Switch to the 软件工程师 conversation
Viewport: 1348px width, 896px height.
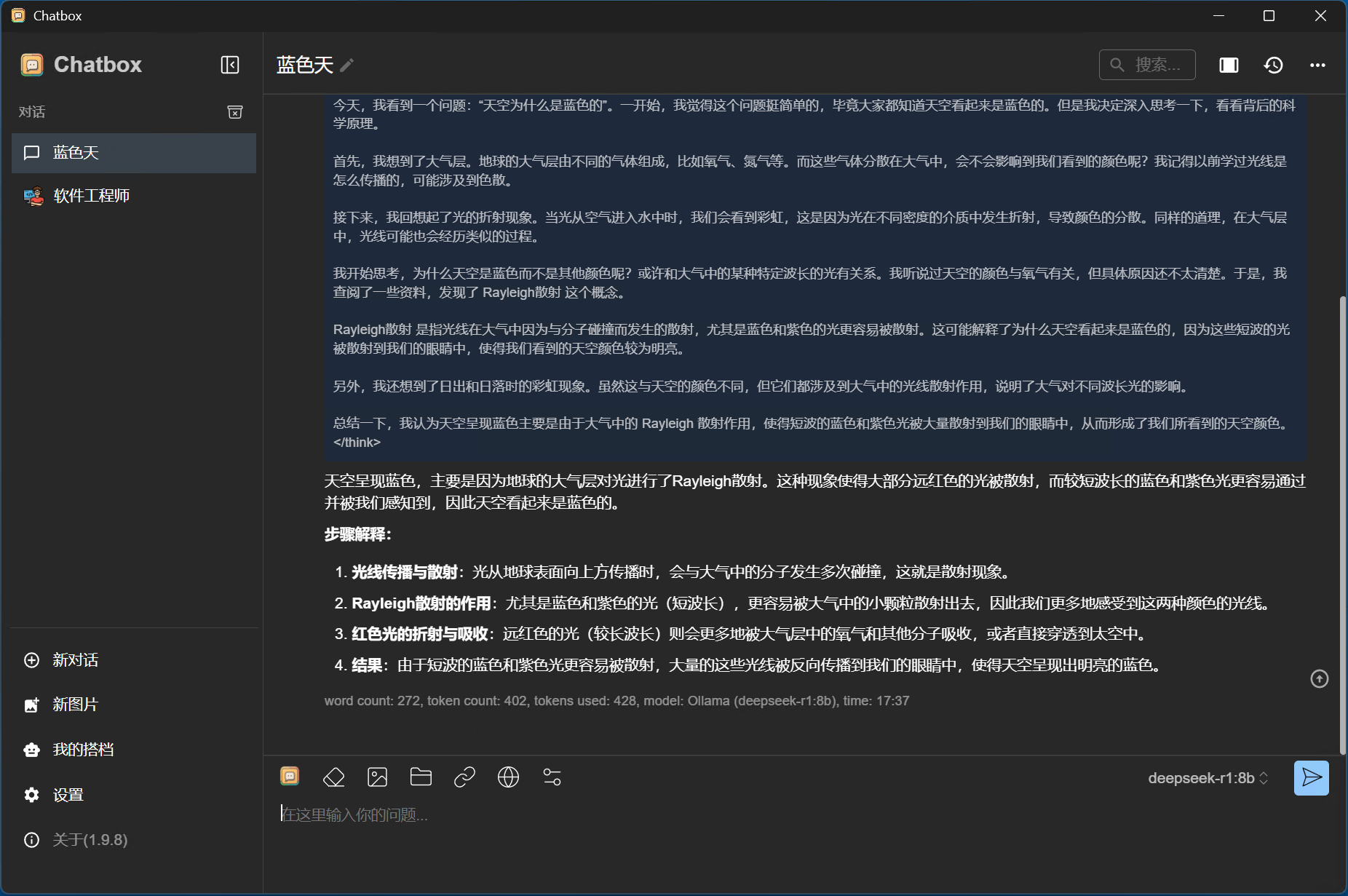click(x=92, y=195)
